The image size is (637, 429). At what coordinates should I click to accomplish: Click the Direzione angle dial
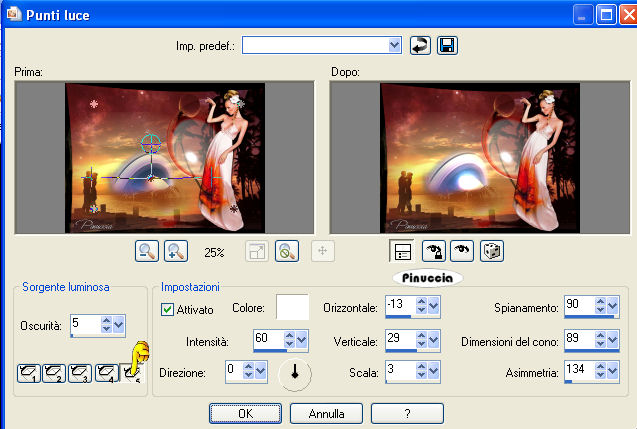tap(295, 374)
